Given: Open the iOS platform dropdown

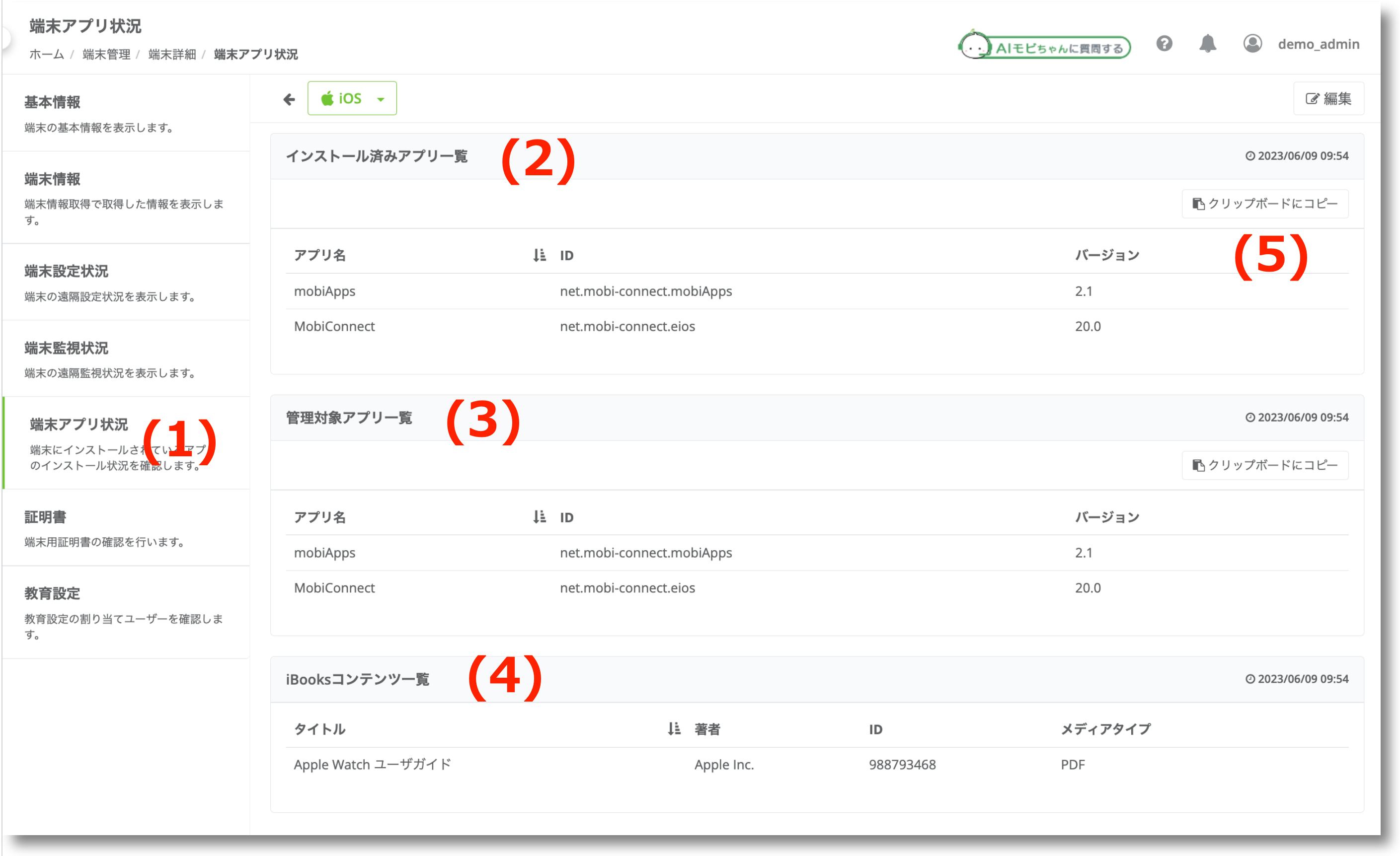Looking at the screenshot, I should [352, 98].
